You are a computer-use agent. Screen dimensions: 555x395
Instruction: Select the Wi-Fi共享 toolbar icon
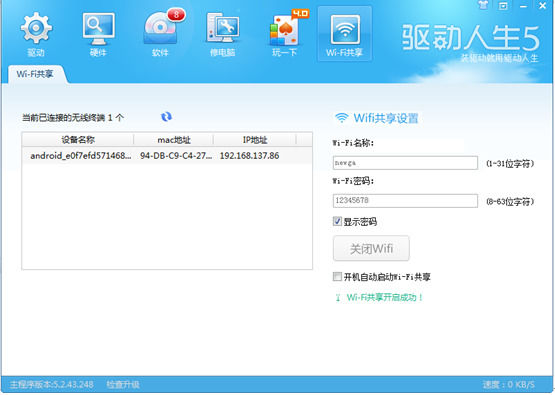click(345, 34)
